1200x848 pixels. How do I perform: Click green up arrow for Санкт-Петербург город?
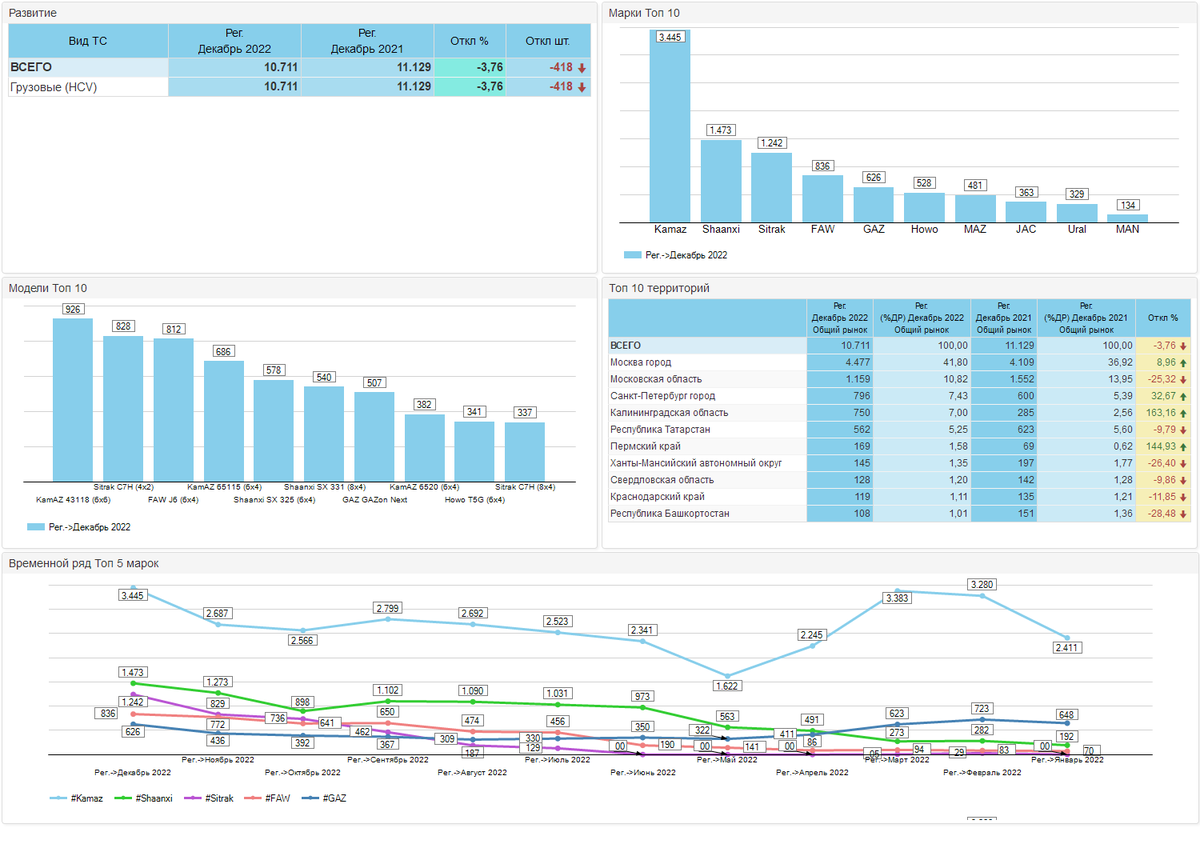[1185, 396]
